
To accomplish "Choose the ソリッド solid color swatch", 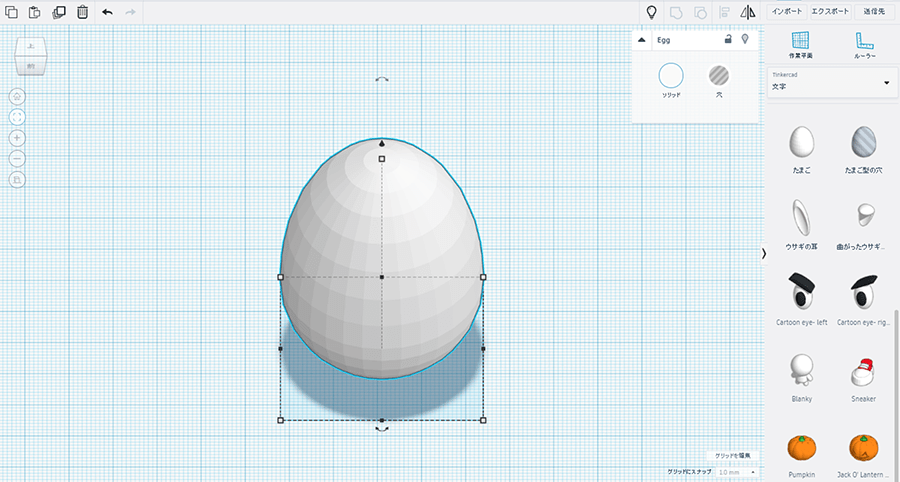I will pos(670,76).
